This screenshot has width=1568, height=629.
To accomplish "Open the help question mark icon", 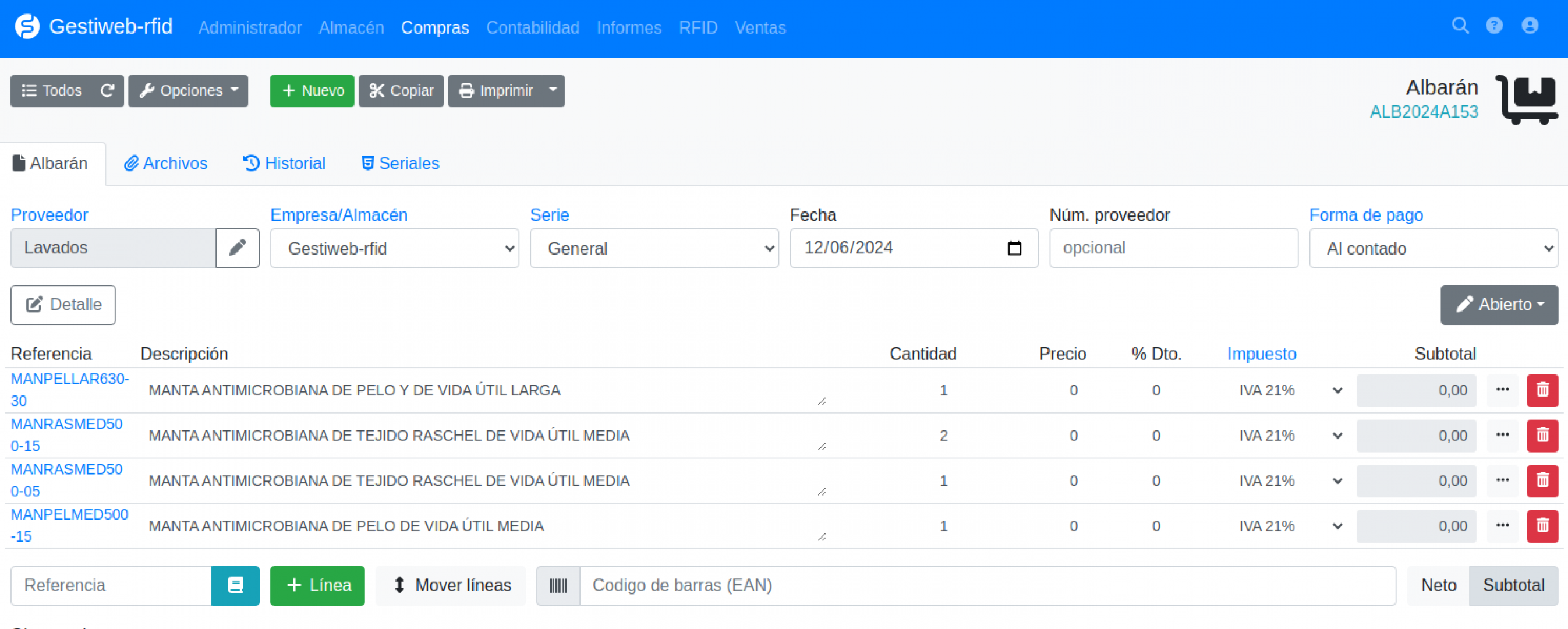I will (x=1493, y=26).
